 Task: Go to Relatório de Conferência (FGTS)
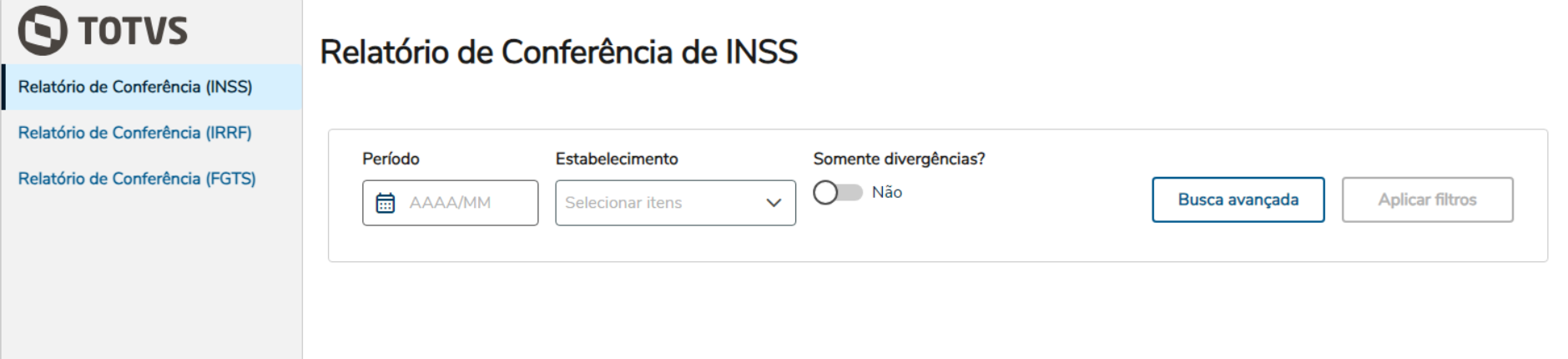[137, 179]
